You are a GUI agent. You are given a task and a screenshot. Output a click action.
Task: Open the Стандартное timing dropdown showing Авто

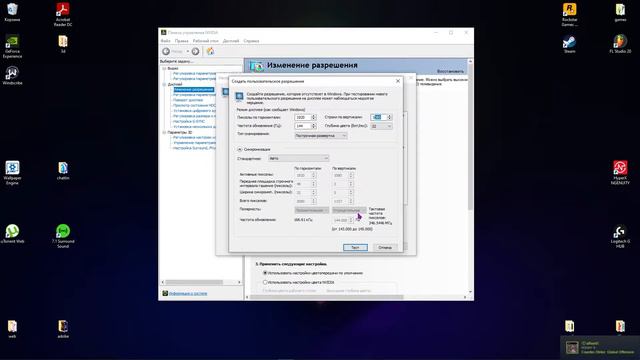click(x=298, y=158)
